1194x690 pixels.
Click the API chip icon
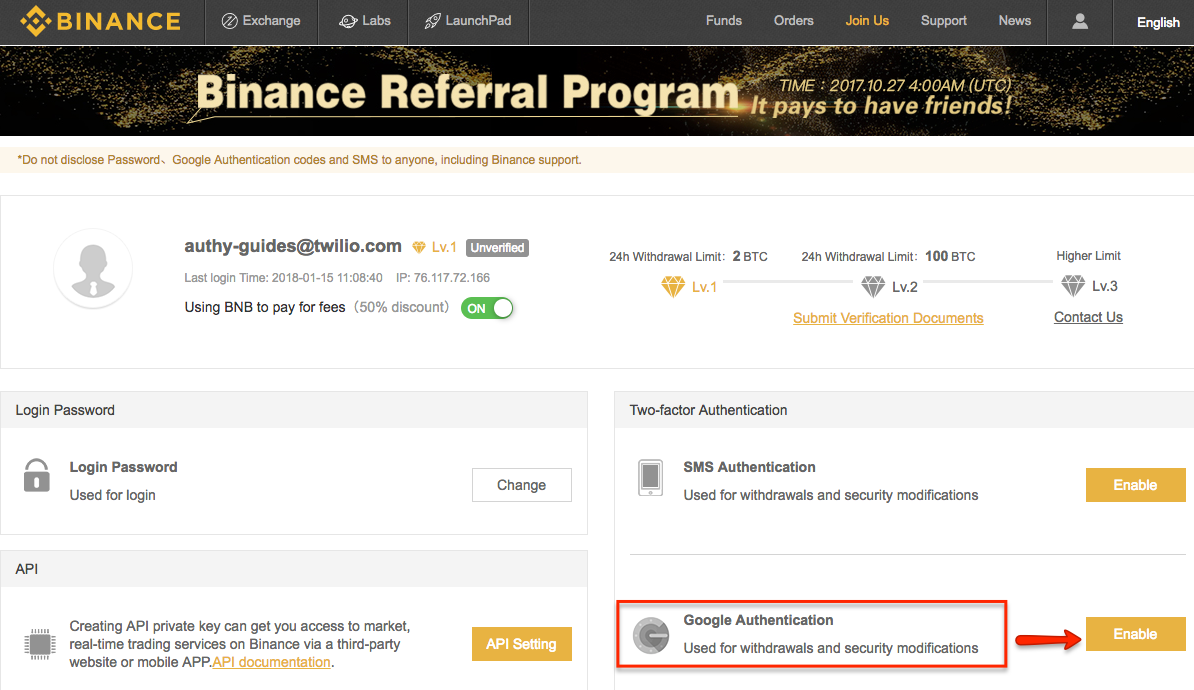40,644
